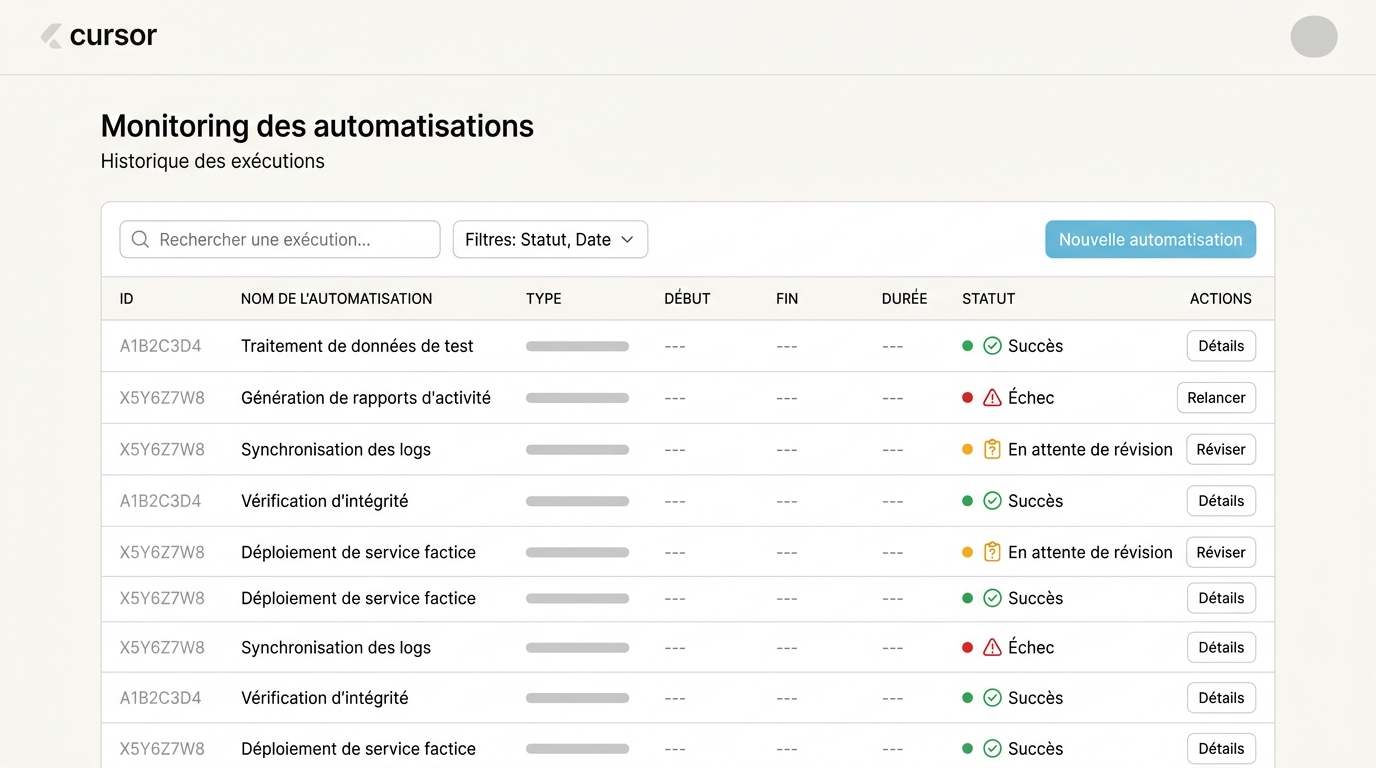Click the Échec status of Génération de rapports d'activité
The height and width of the screenshot is (768, 1376).
point(1031,398)
